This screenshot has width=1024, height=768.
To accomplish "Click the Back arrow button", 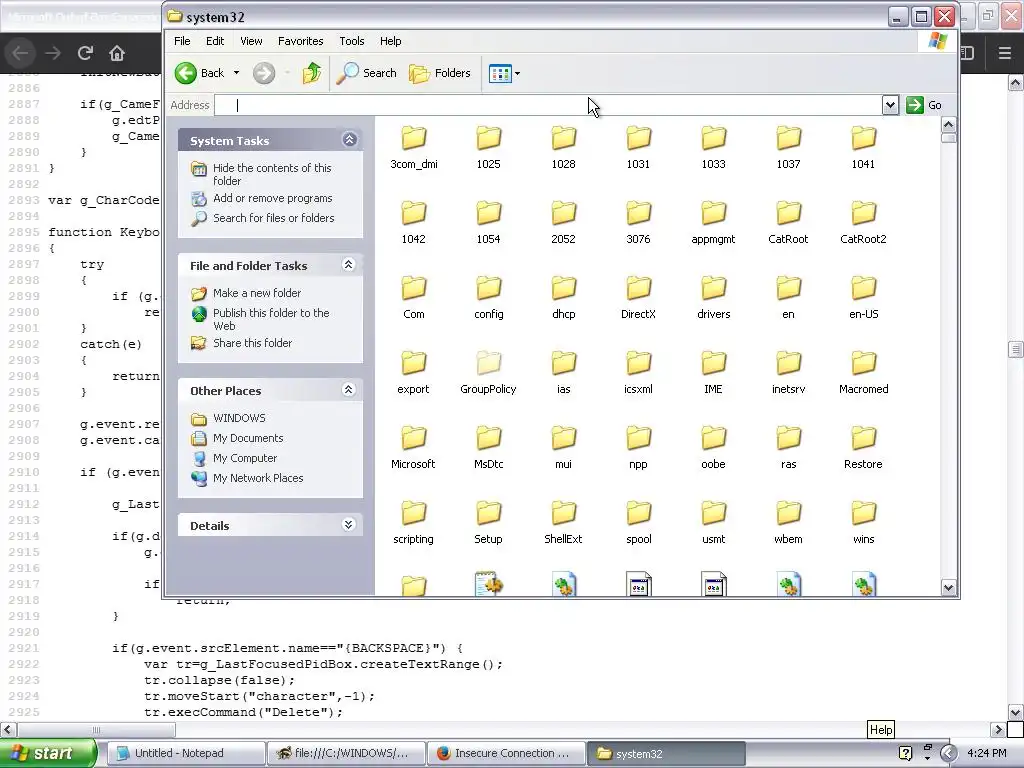I will pos(186,73).
